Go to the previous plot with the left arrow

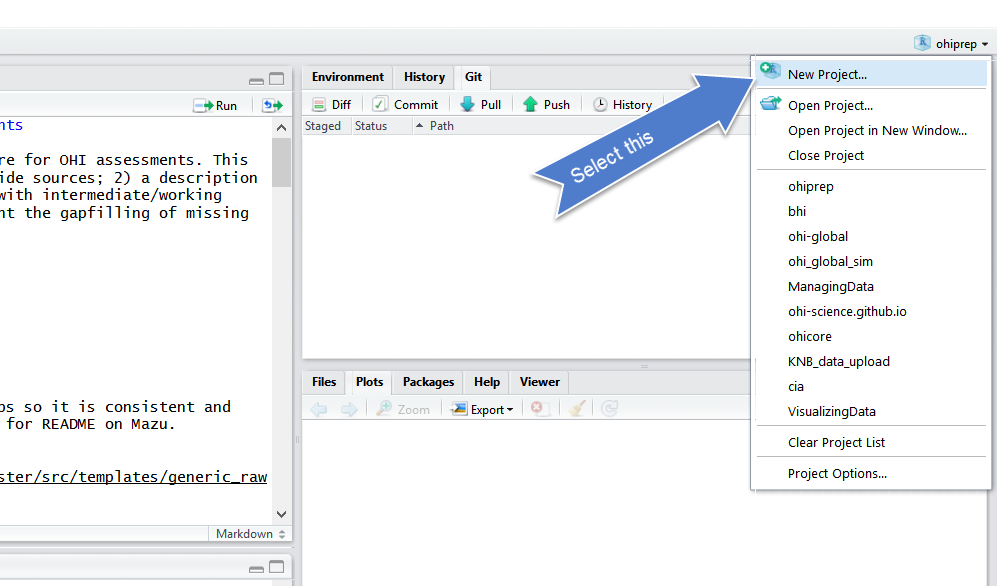pos(319,409)
